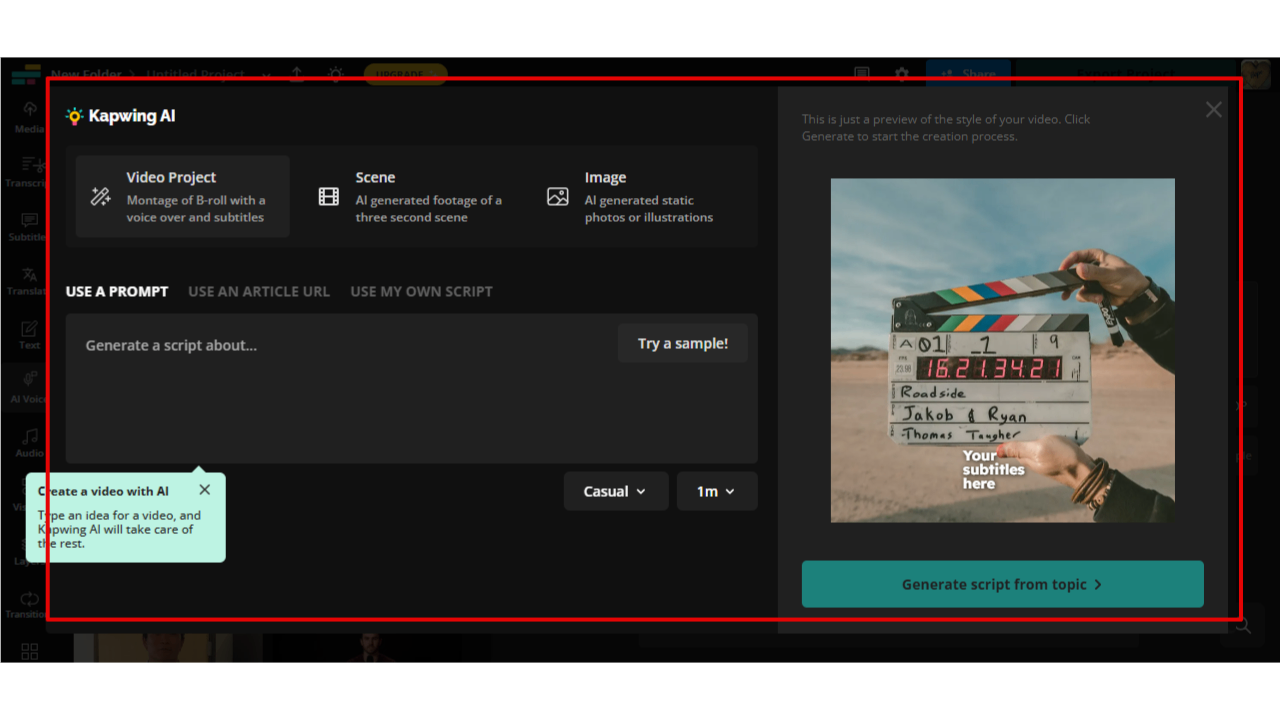
Task: Open the Media panel in the sidebar
Action: click(27, 113)
